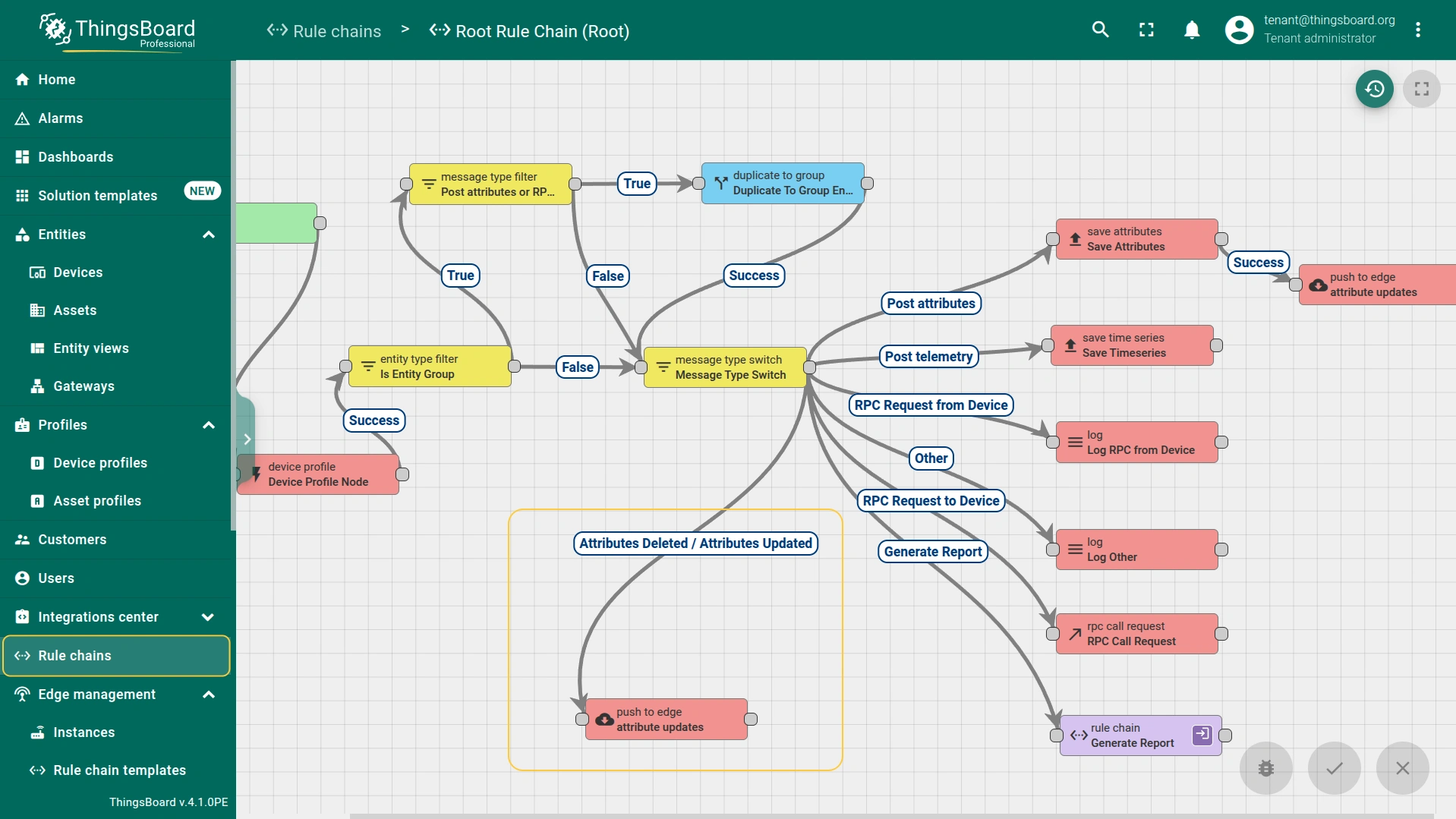Open the search magnifier icon
This screenshot has width=1456, height=819.
click(1100, 30)
